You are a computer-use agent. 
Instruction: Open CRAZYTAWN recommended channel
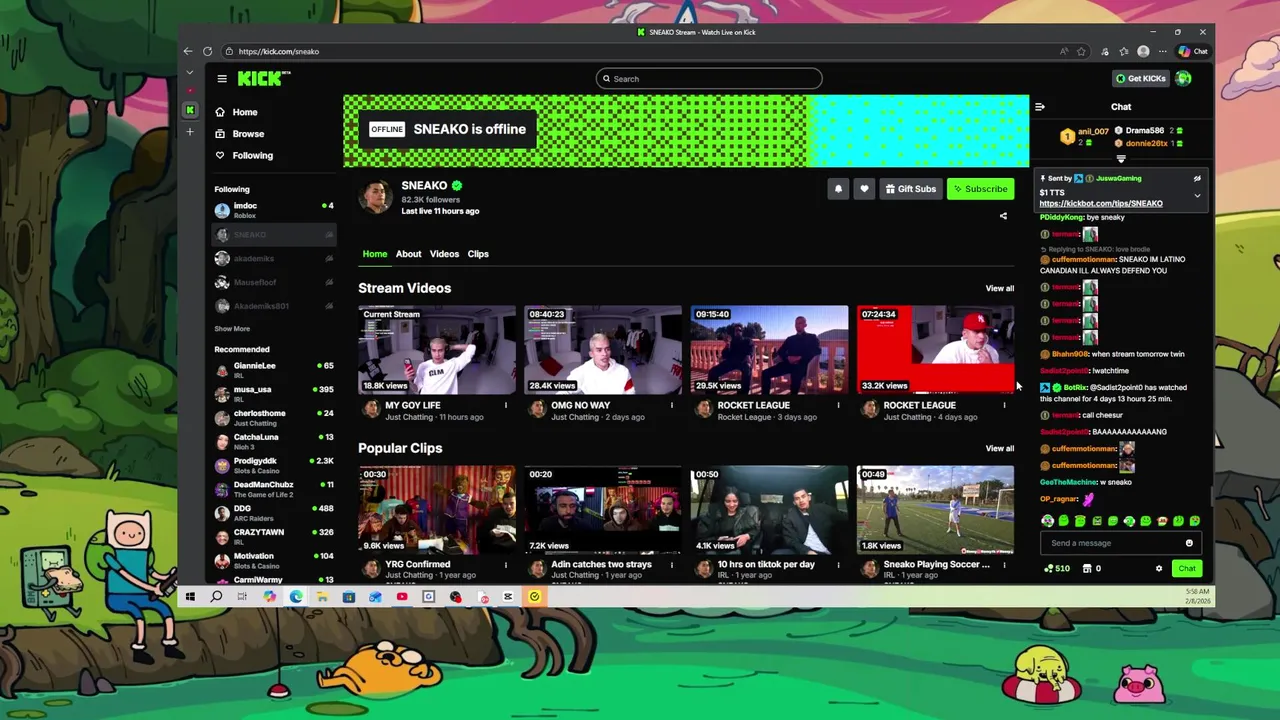pyautogui.click(x=274, y=536)
